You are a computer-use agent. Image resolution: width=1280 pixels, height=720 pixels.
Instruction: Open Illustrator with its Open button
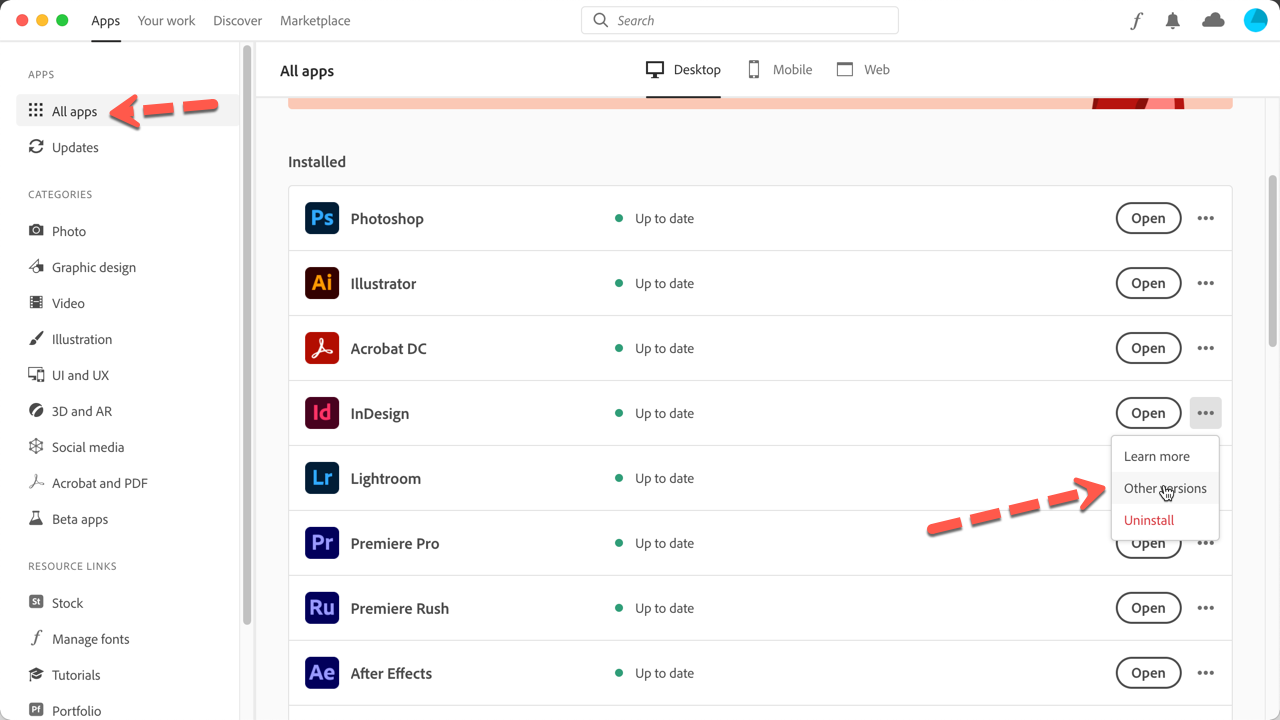[1148, 283]
